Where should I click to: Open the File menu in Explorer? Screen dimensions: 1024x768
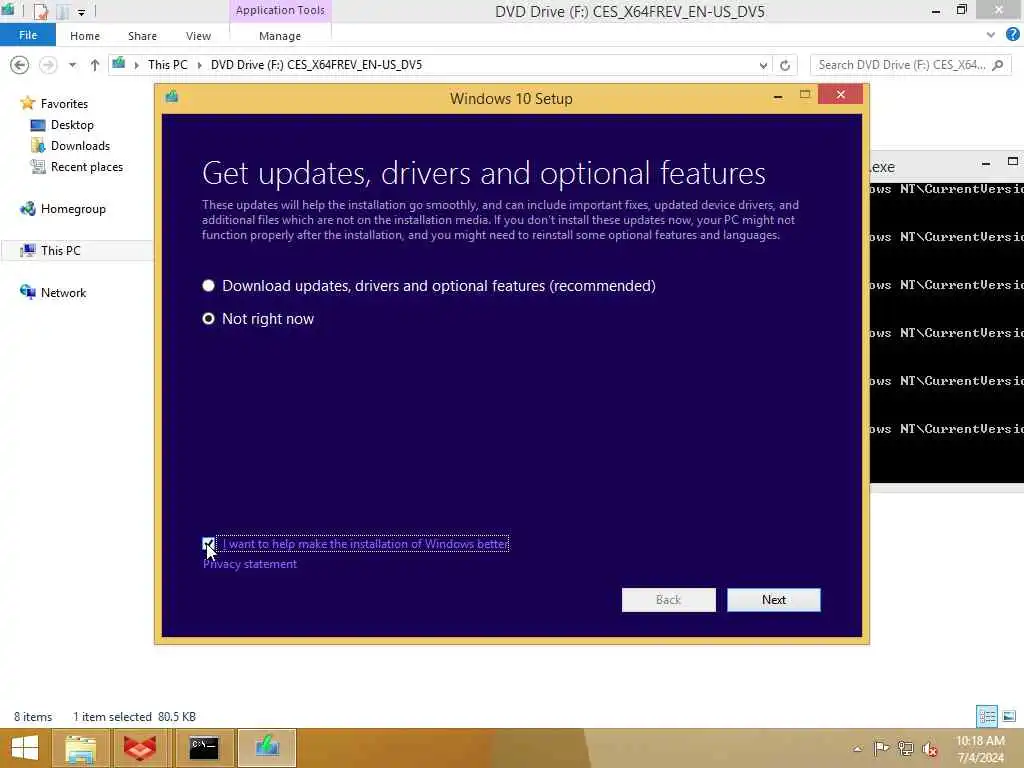pyautogui.click(x=28, y=35)
